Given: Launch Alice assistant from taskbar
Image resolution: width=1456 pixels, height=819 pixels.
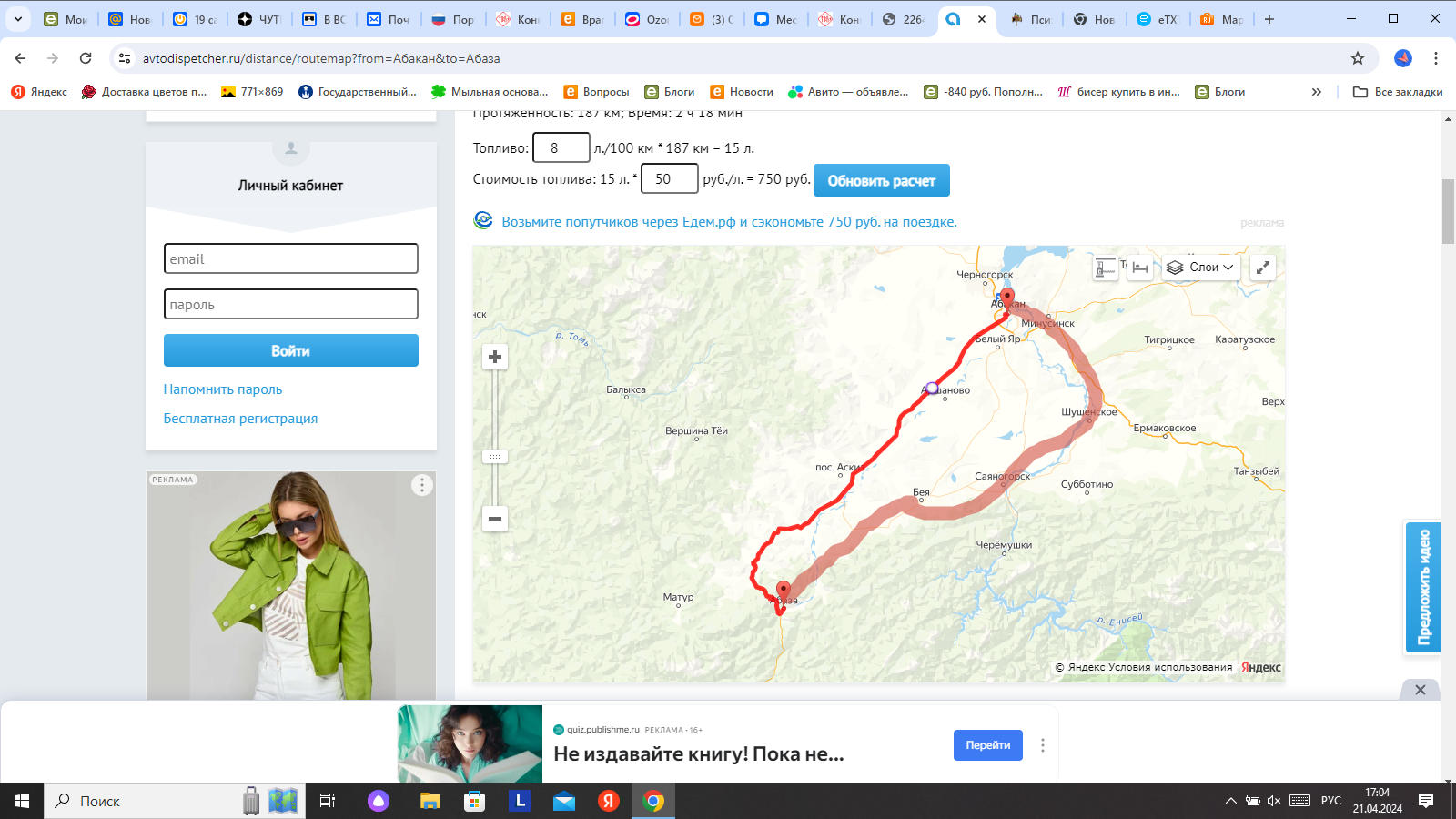Looking at the screenshot, I should tap(379, 801).
